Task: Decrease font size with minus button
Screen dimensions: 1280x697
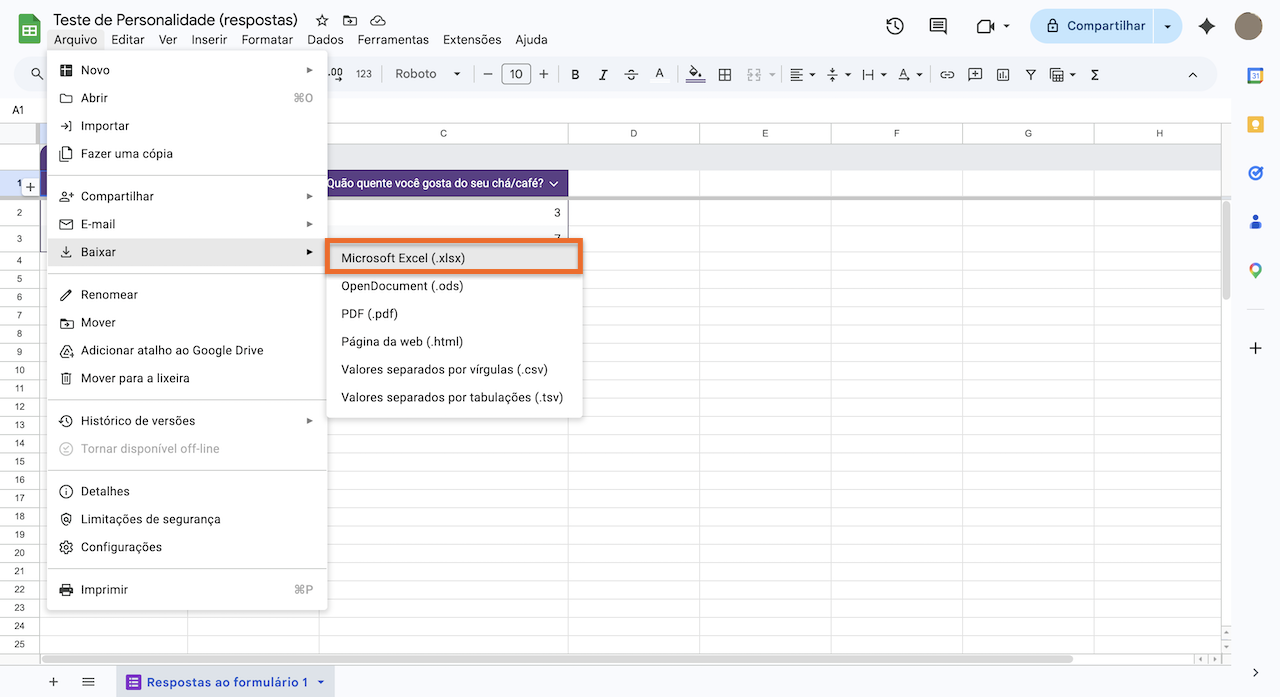Action: (488, 74)
